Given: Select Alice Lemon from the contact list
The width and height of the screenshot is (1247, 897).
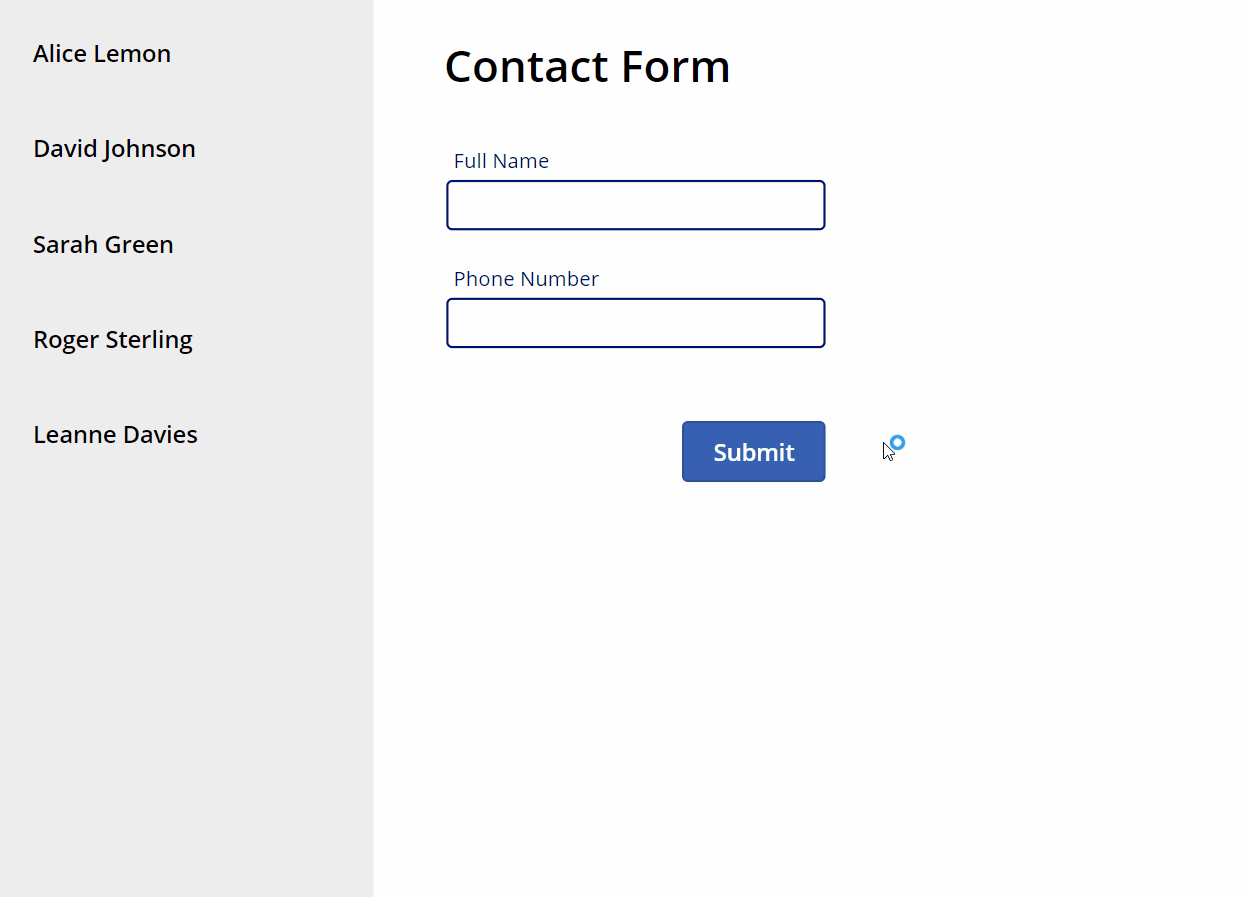Looking at the screenshot, I should (101, 54).
